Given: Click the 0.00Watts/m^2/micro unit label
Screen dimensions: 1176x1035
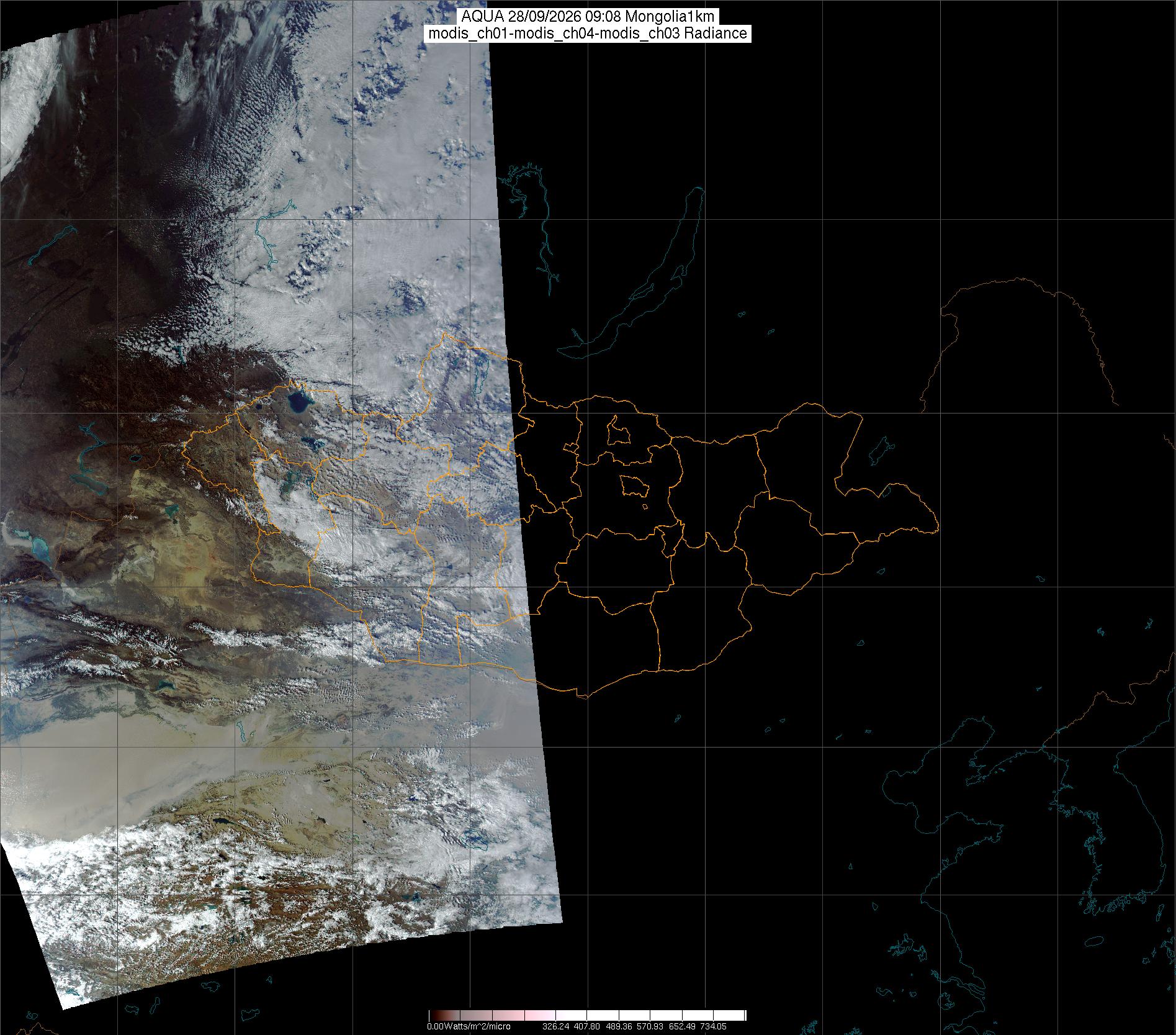Looking at the screenshot, I should pos(469,1026).
